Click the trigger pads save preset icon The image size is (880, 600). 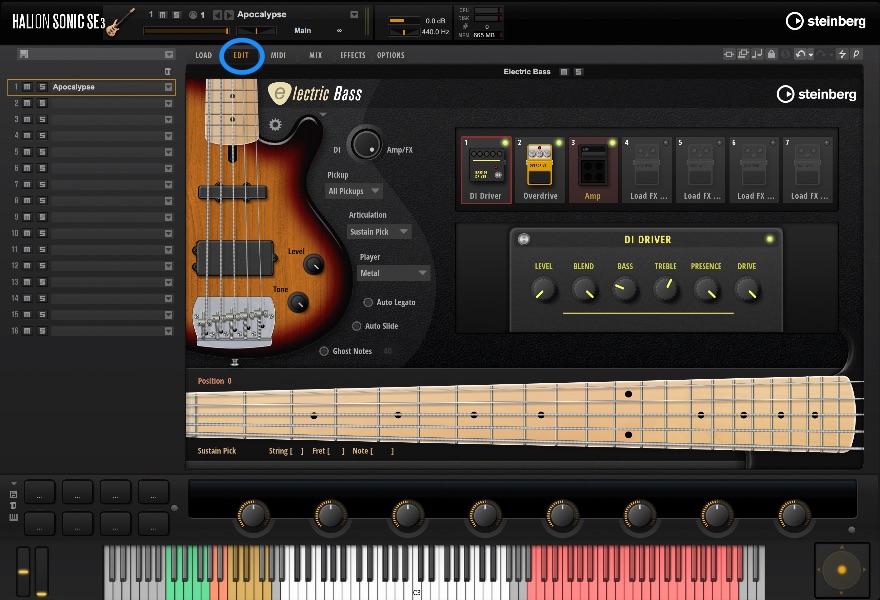[13, 494]
